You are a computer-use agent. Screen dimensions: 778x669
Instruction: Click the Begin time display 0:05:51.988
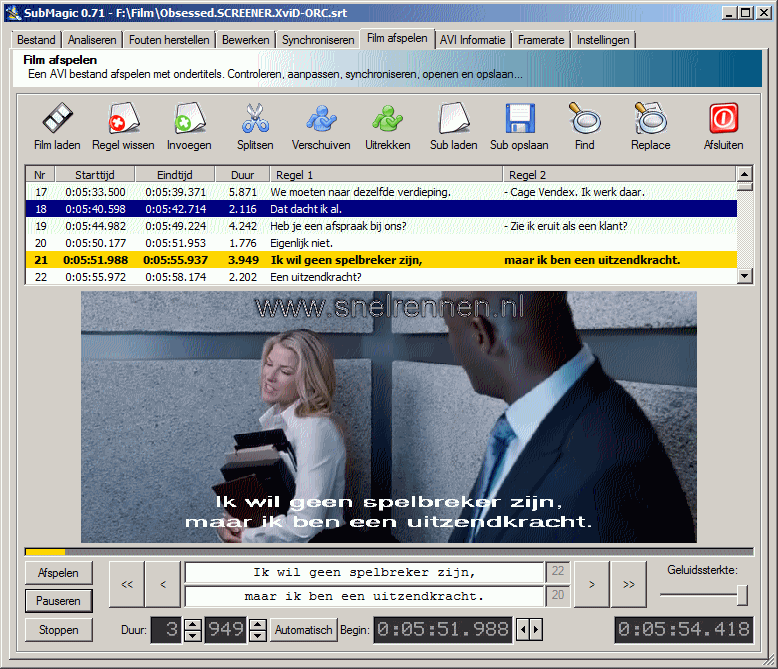point(443,630)
